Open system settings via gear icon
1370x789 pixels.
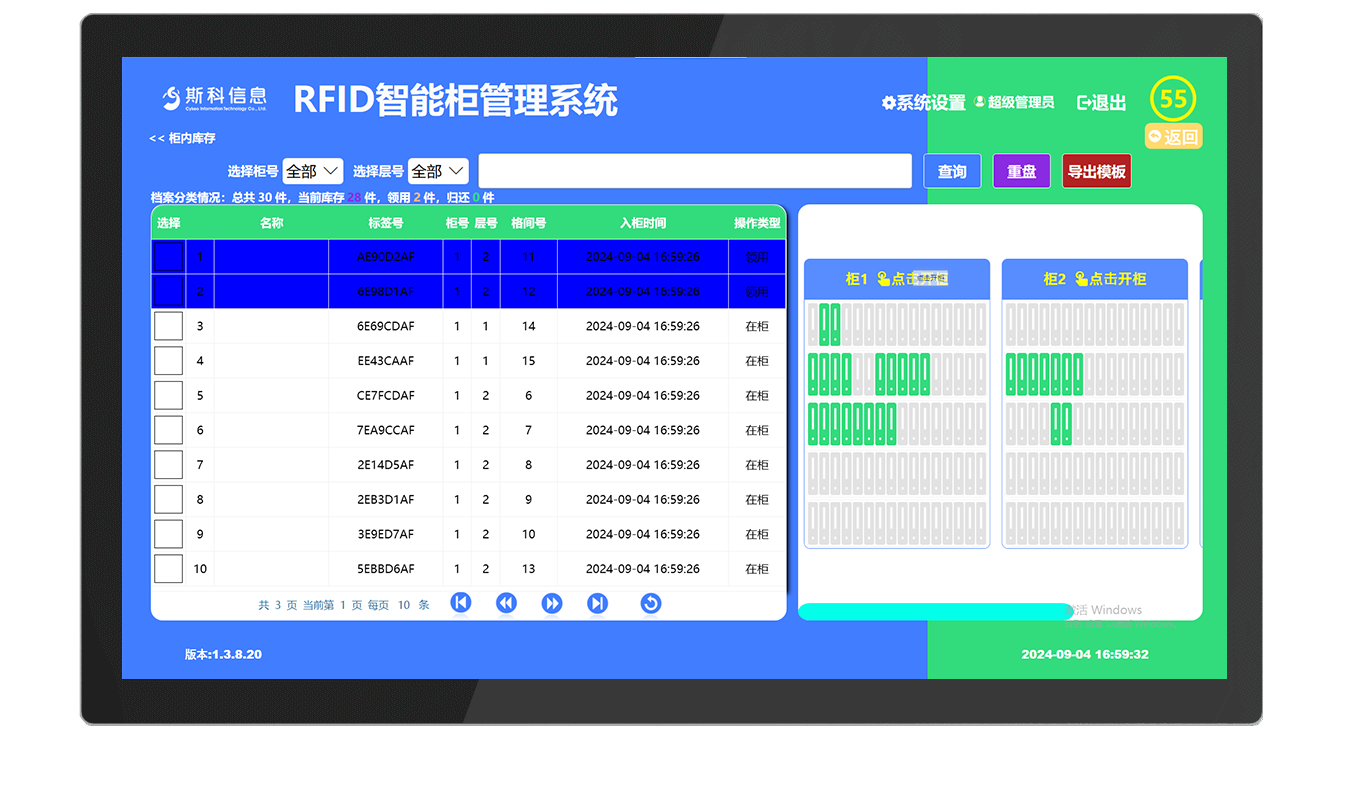[x=888, y=102]
